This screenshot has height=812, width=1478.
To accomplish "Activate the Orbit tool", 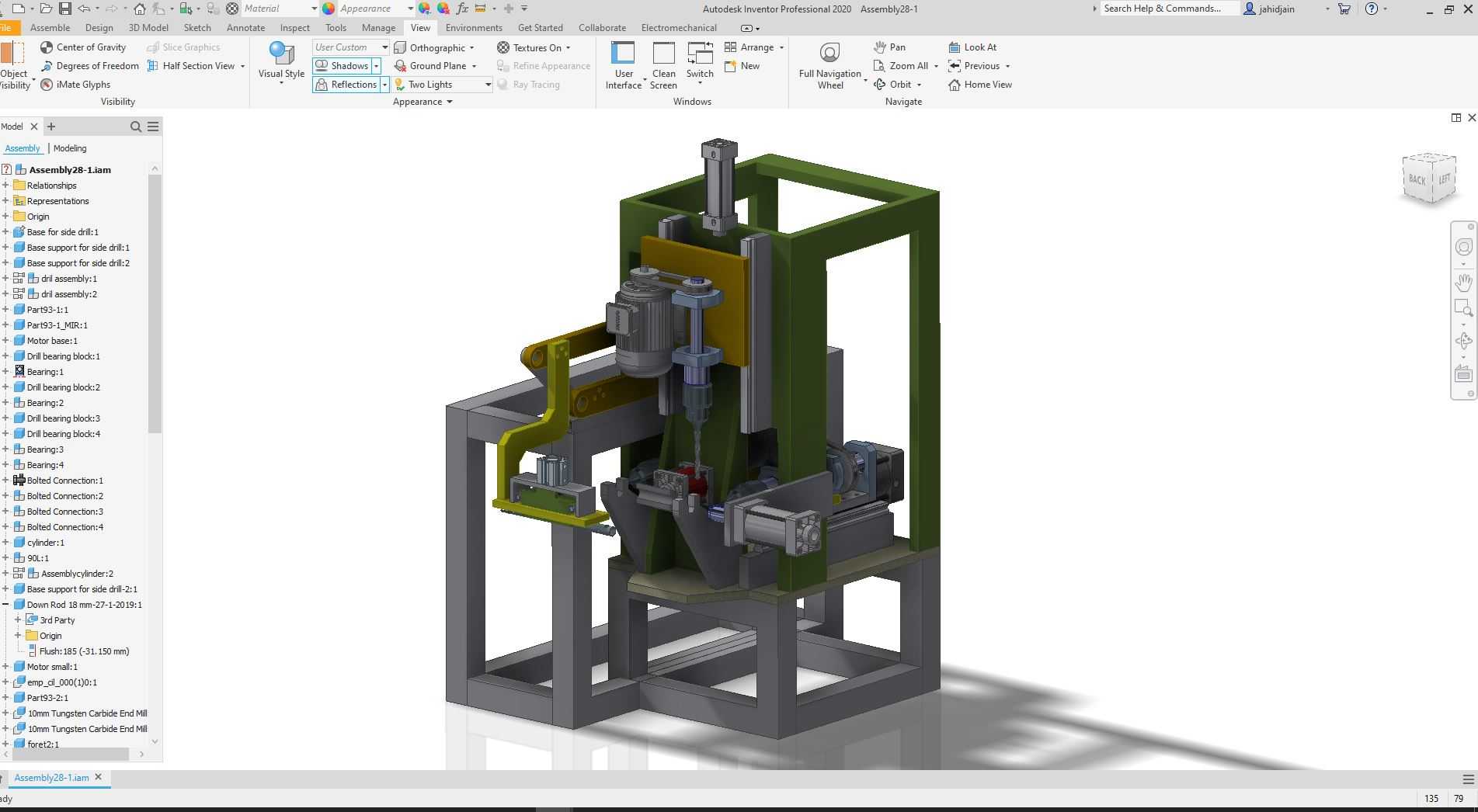I will click(x=892, y=85).
